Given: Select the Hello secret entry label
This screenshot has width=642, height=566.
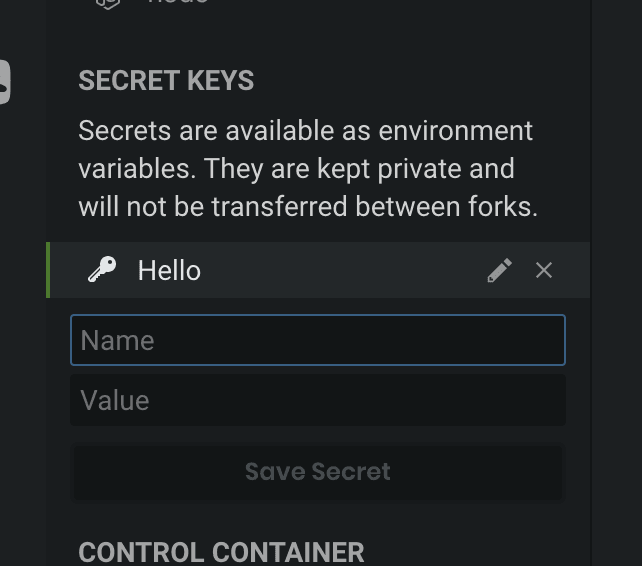Looking at the screenshot, I should [169, 270].
